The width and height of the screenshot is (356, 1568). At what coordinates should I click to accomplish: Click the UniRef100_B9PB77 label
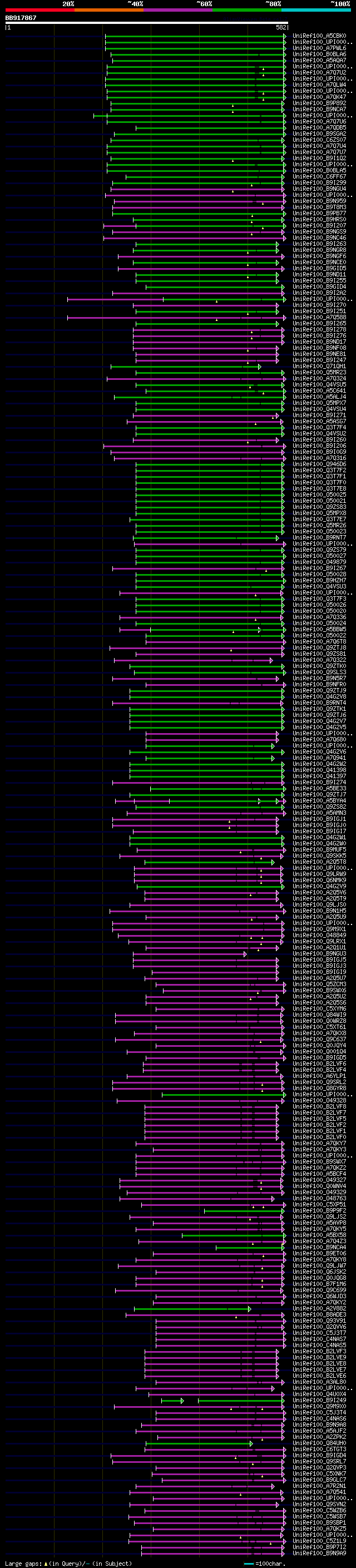pos(319,213)
